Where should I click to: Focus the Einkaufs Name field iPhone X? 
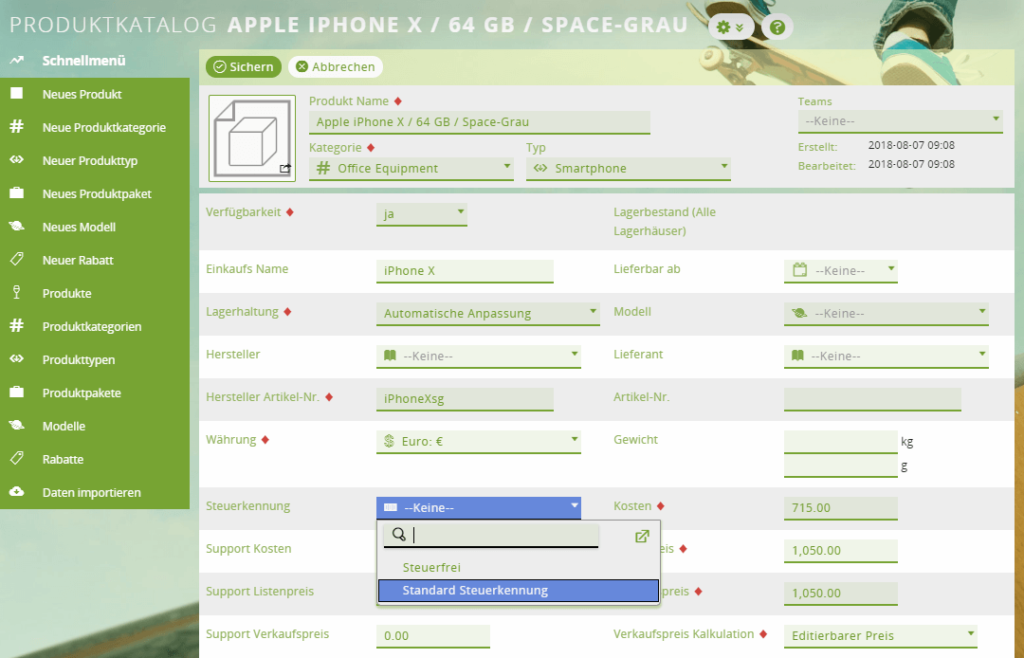(x=464, y=271)
